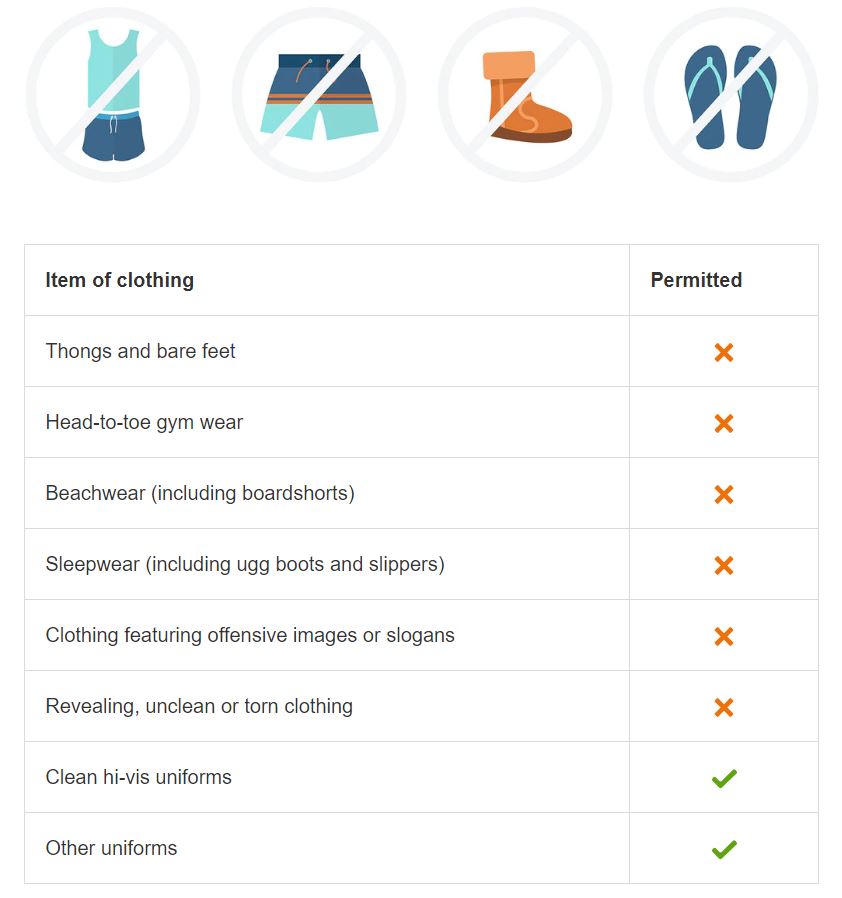The height and width of the screenshot is (898, 842).
Task: Select the Permitted column header
Action: 697,280
